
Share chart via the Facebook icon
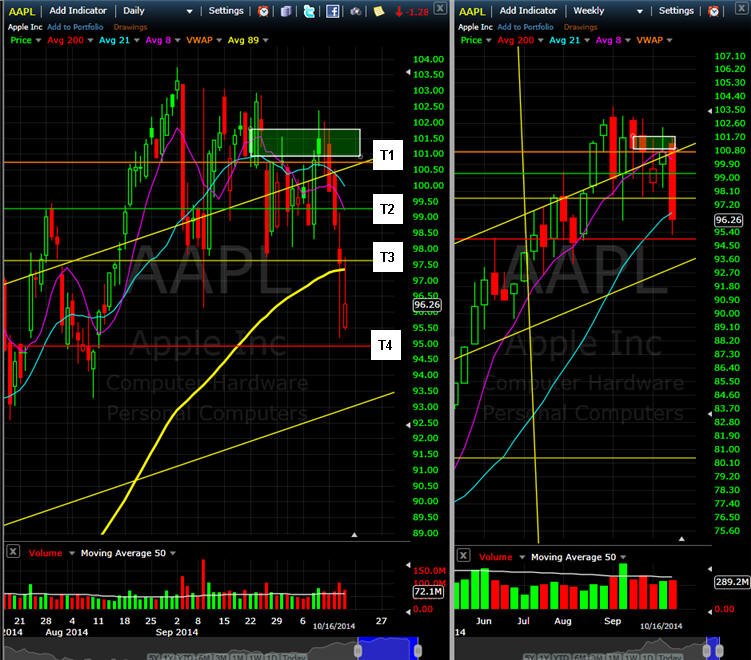click(332, 11)
